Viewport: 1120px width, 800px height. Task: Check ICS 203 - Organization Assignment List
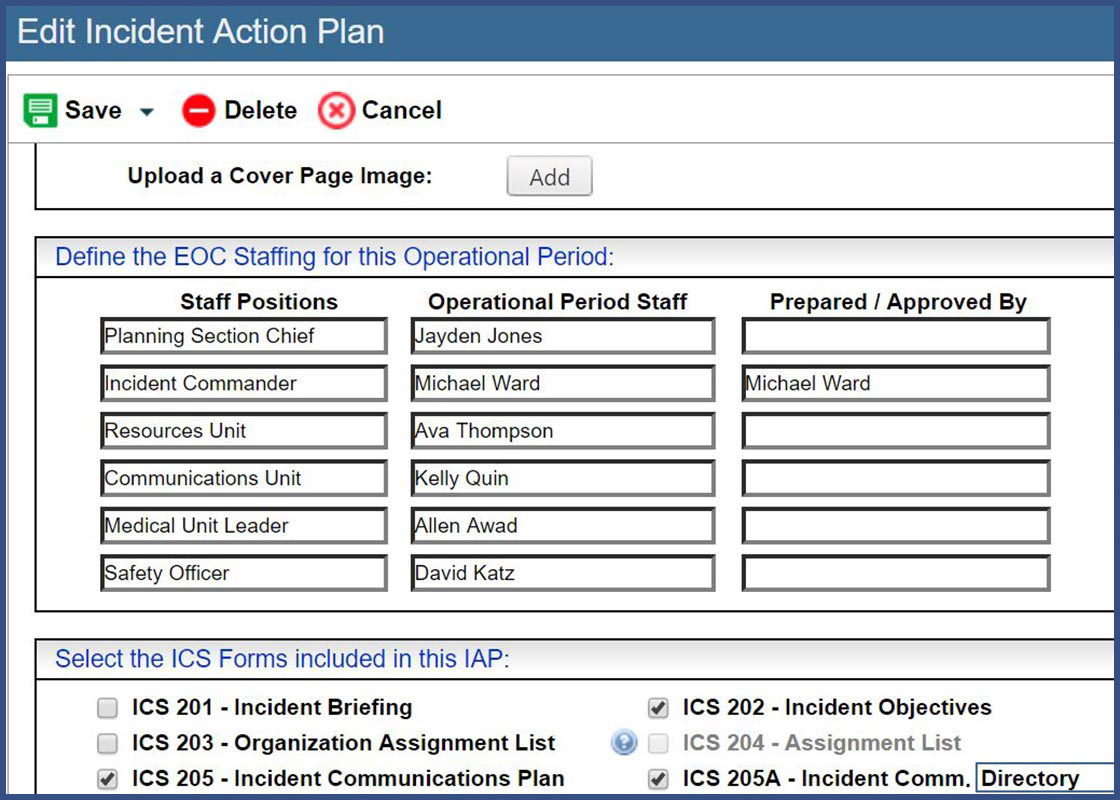tap(107, 744)
